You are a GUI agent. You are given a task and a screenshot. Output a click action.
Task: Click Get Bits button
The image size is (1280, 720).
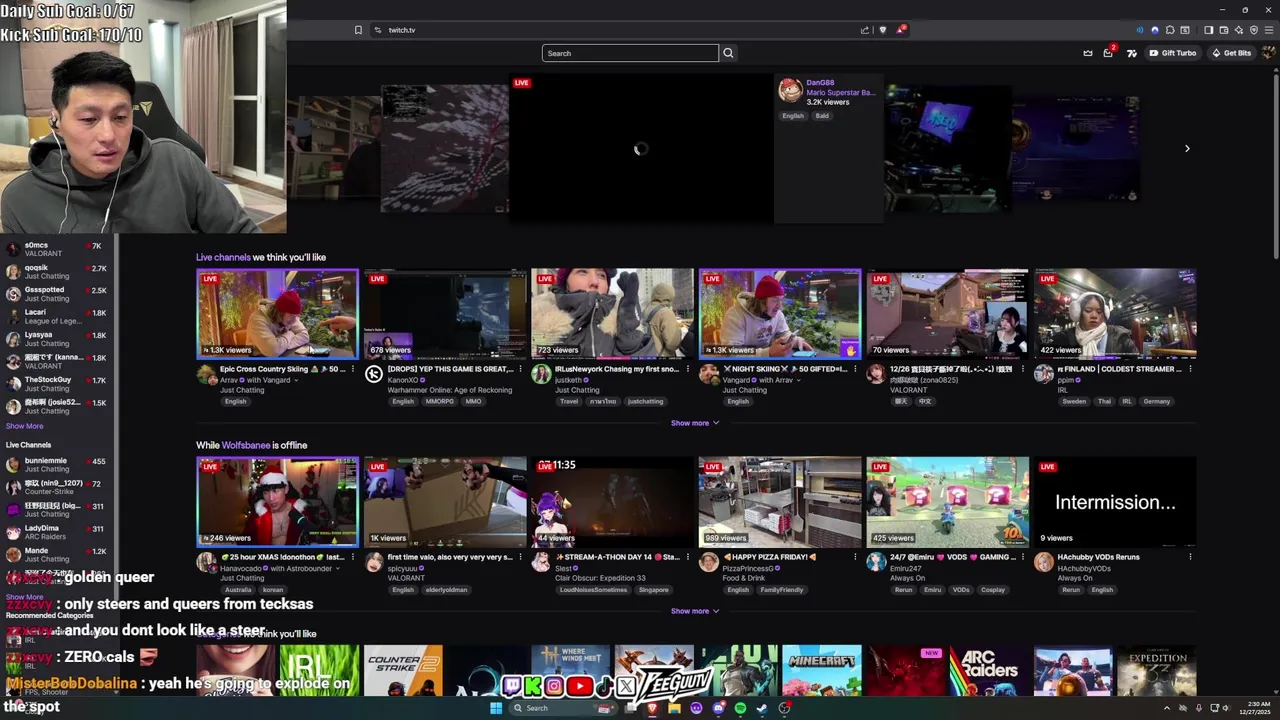tap(1231, 53)
